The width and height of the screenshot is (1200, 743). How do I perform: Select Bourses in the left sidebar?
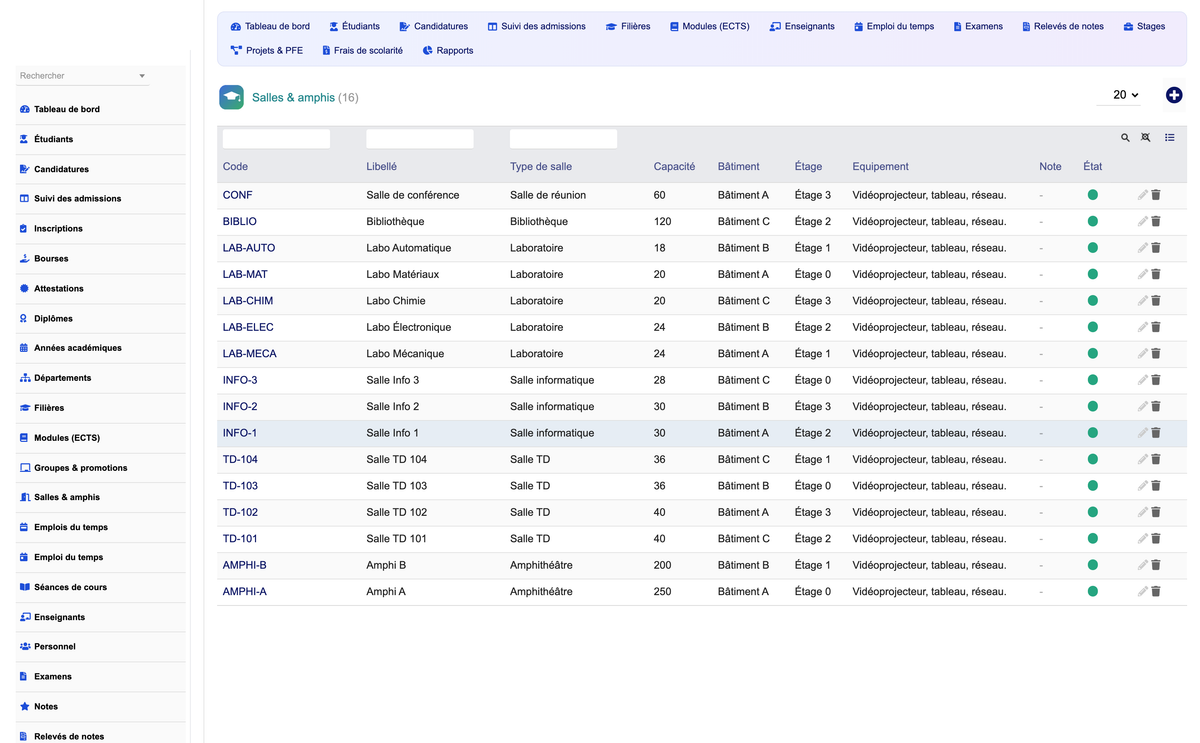pos(51,259)
